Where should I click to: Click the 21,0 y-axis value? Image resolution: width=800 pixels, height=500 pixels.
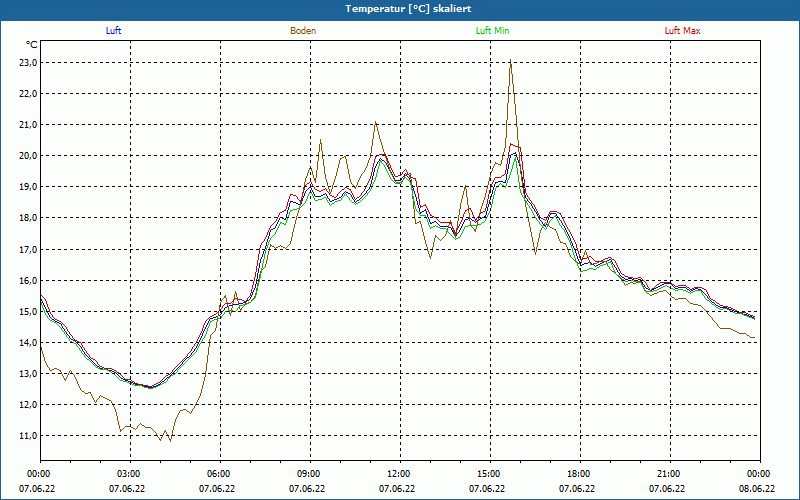(x=29, y=125)
